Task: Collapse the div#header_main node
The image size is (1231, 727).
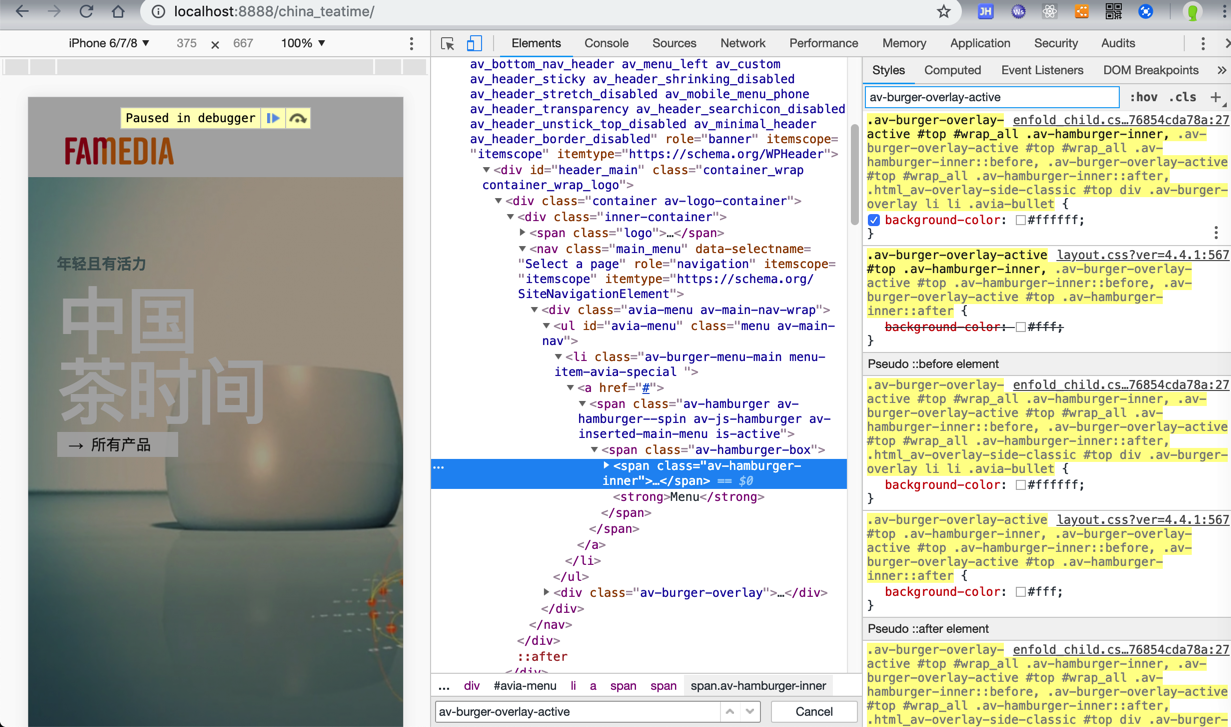Action: point(487,171)
